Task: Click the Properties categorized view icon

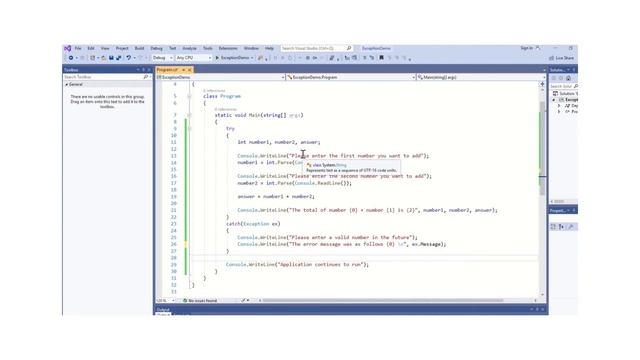Action: point(553,227)
